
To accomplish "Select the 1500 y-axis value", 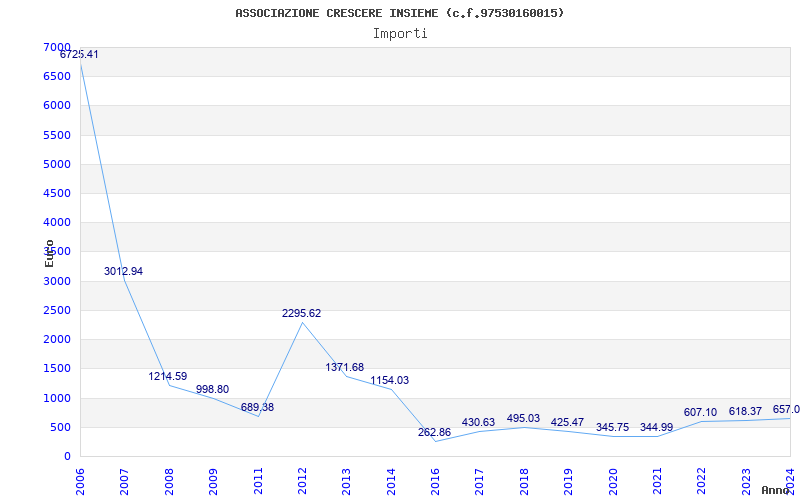I will [57, 368].
